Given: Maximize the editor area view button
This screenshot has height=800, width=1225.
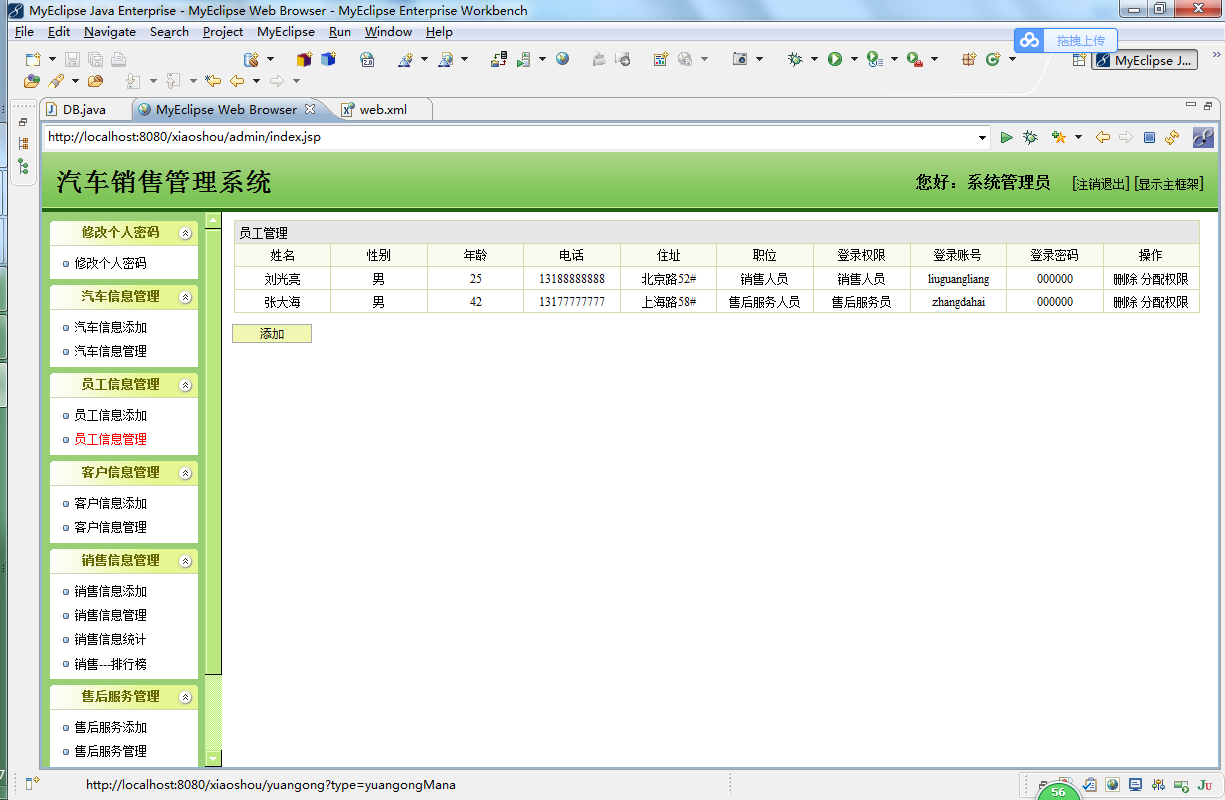Looking at the screenshot, I should tap(1209, 105).
